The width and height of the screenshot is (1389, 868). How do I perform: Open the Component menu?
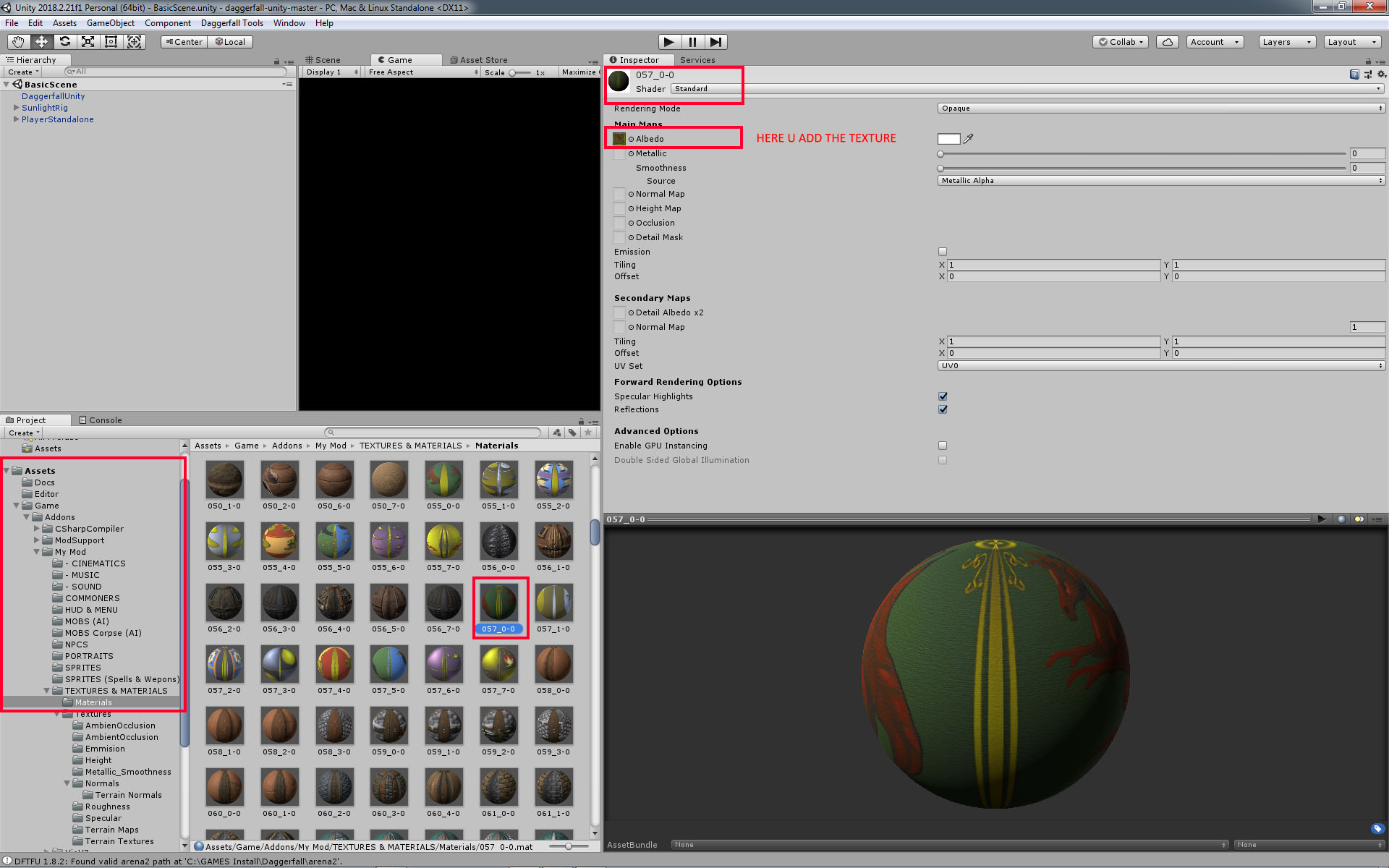tap(168, 23)
